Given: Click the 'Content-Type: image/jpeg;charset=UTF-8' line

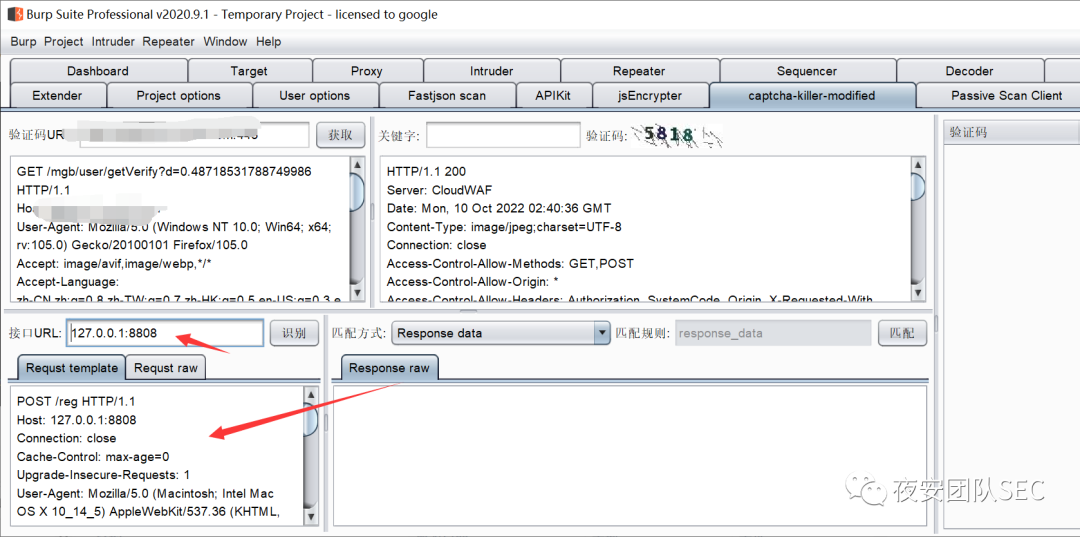Looking at the screenshot, I should coord(504,227).
